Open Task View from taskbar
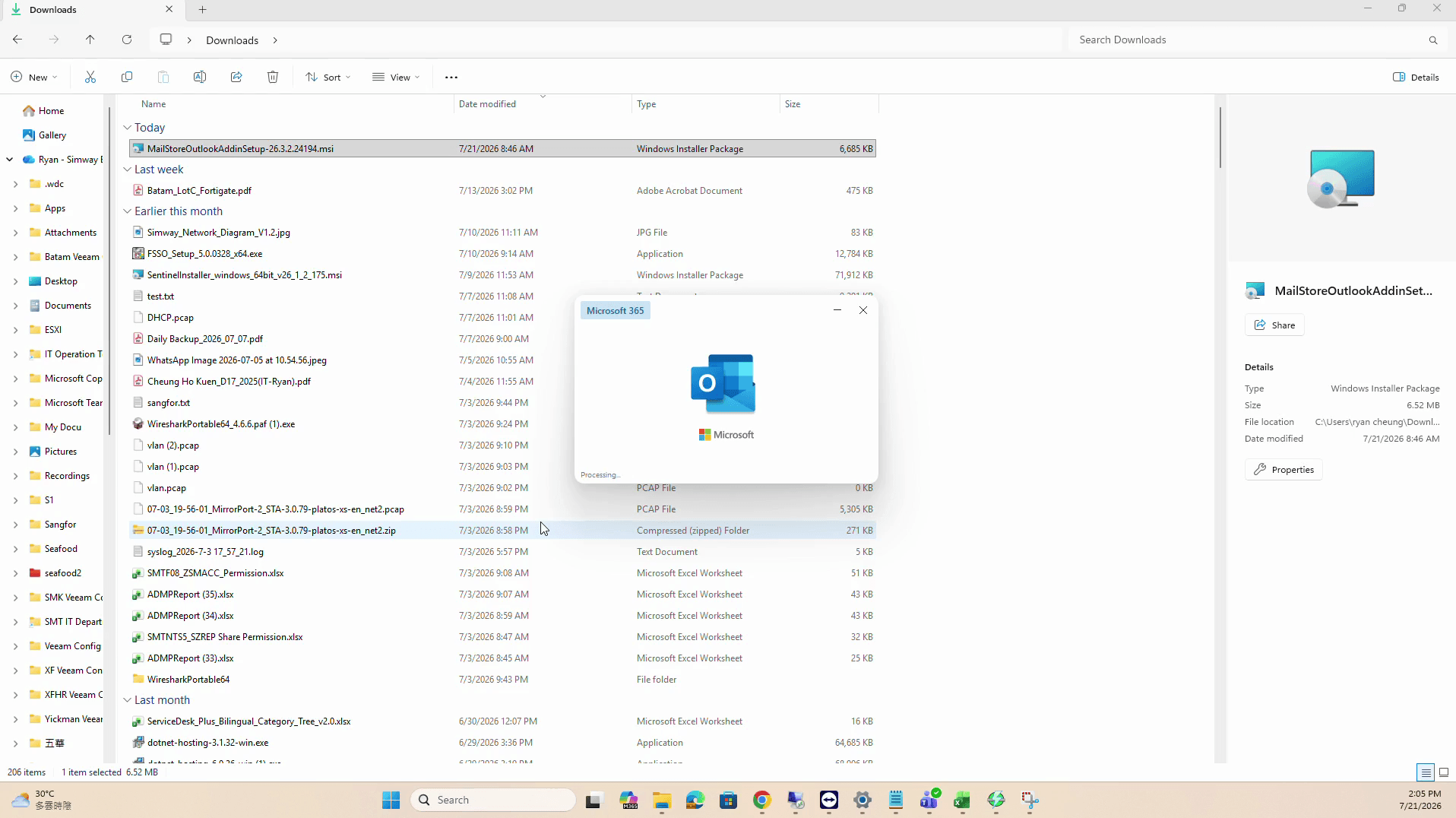Screen dimensions: 1456x818 [x=593, y=800]
